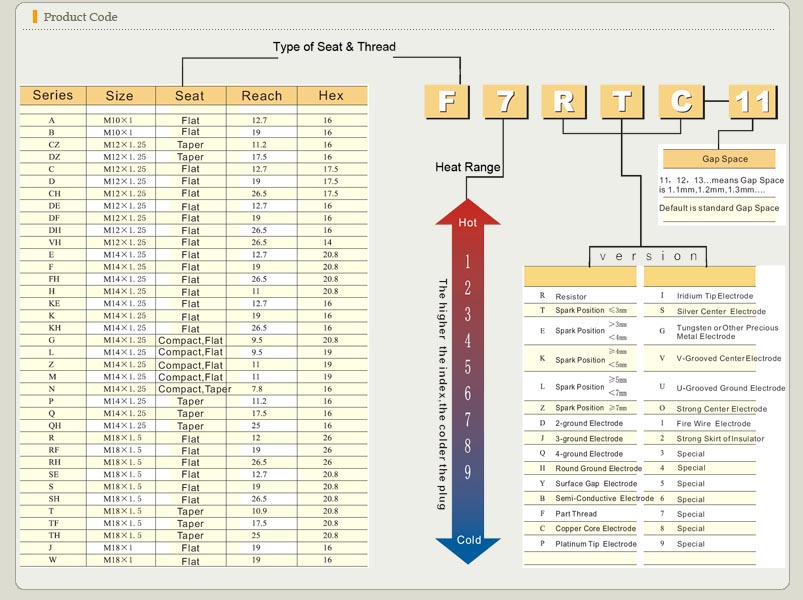Click reach value '12' in row R
Viewport: 803px width, 600px height.
click(256, 438)
